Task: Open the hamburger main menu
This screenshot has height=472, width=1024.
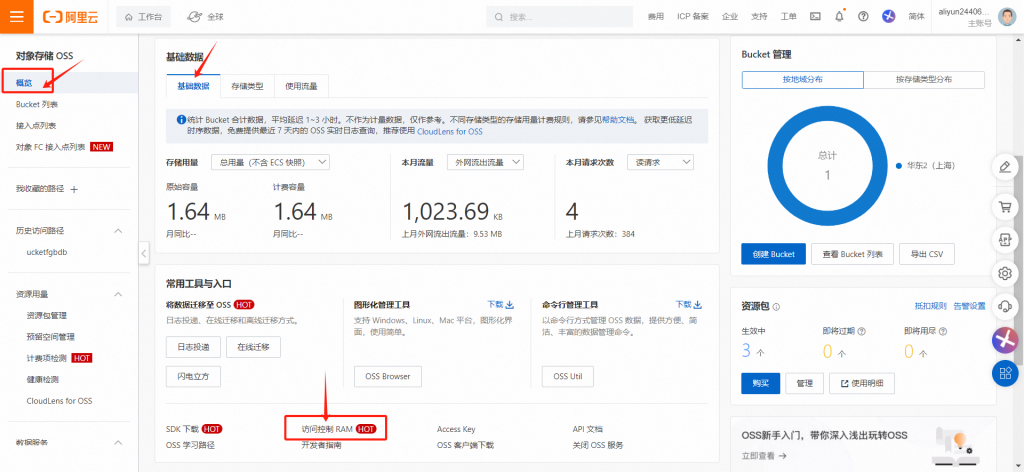Action: click(16, 16)
